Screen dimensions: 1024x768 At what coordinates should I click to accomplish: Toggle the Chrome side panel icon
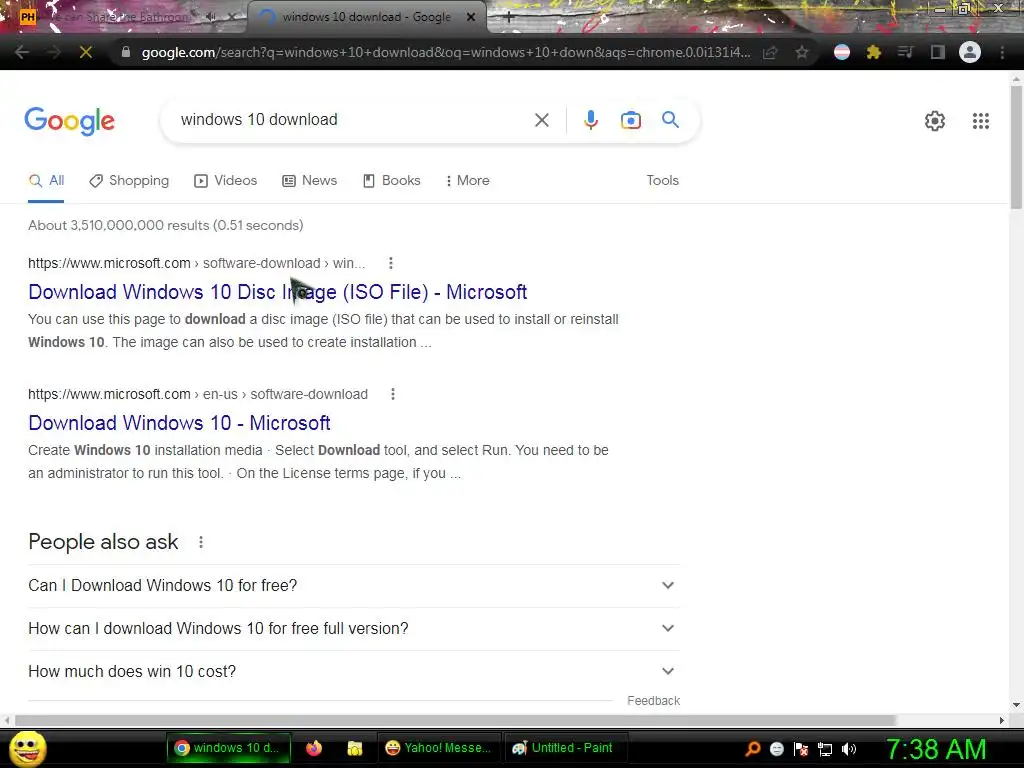click(938, 52)
